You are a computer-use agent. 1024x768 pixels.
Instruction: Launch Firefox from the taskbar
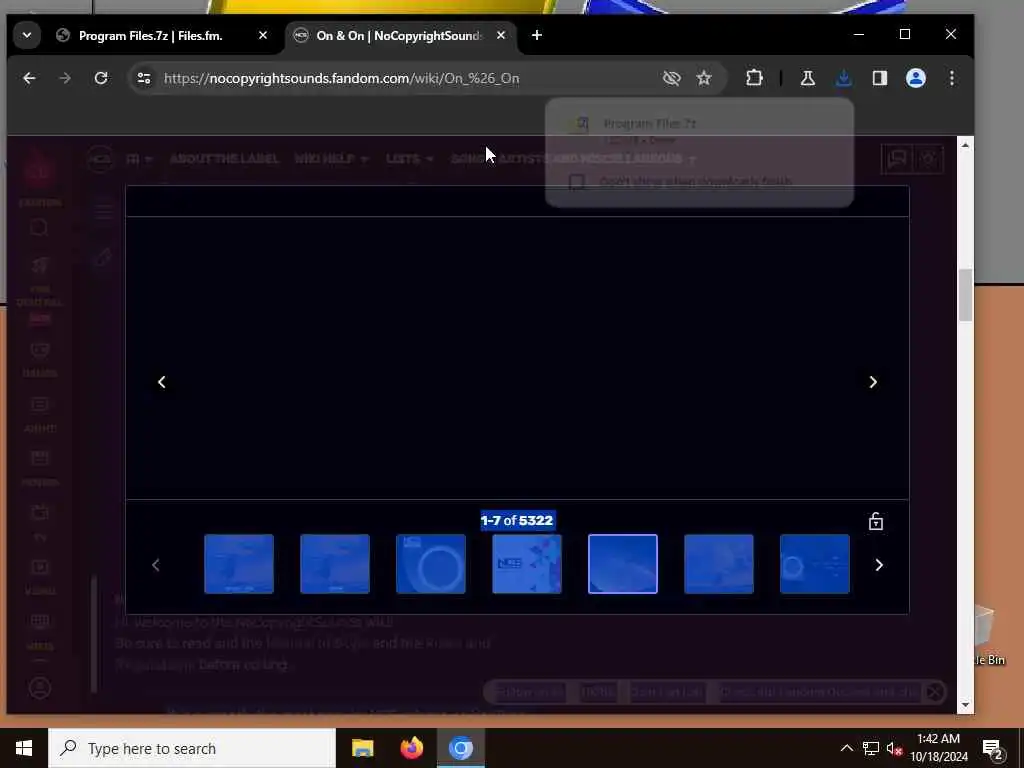411,748
